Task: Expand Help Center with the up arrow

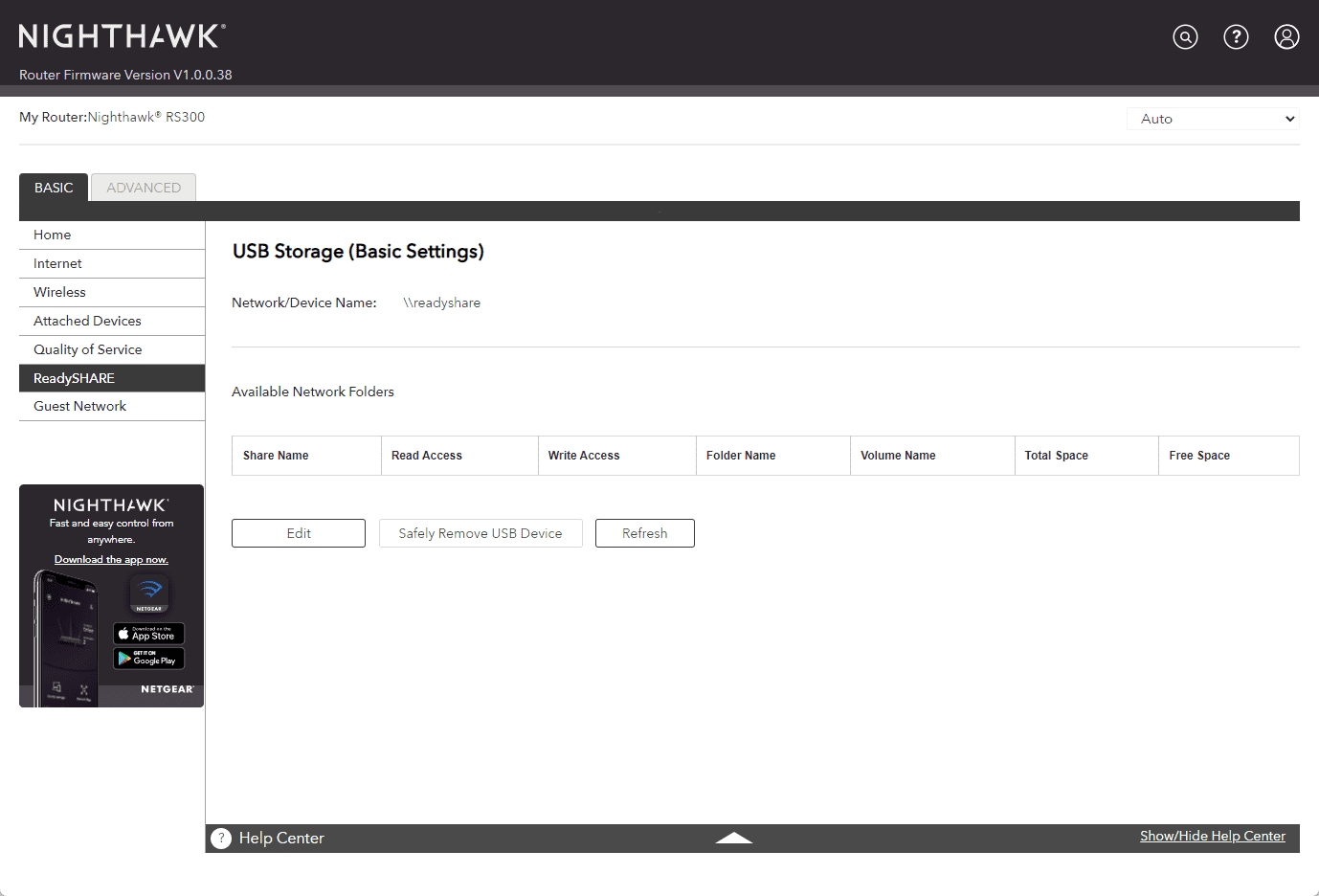Action: point(733,839)
